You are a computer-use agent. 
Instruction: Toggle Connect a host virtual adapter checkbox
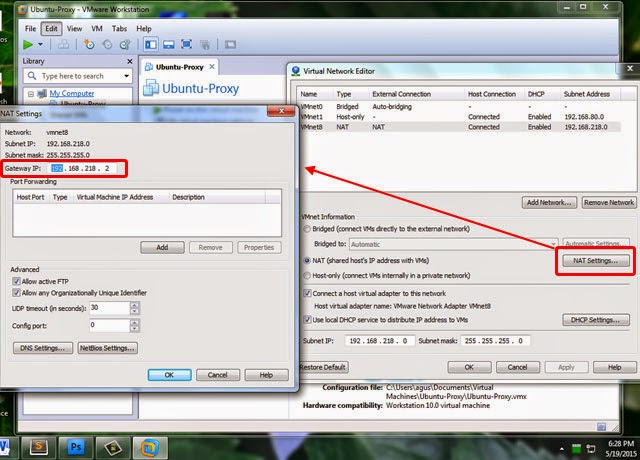[307, 293]
